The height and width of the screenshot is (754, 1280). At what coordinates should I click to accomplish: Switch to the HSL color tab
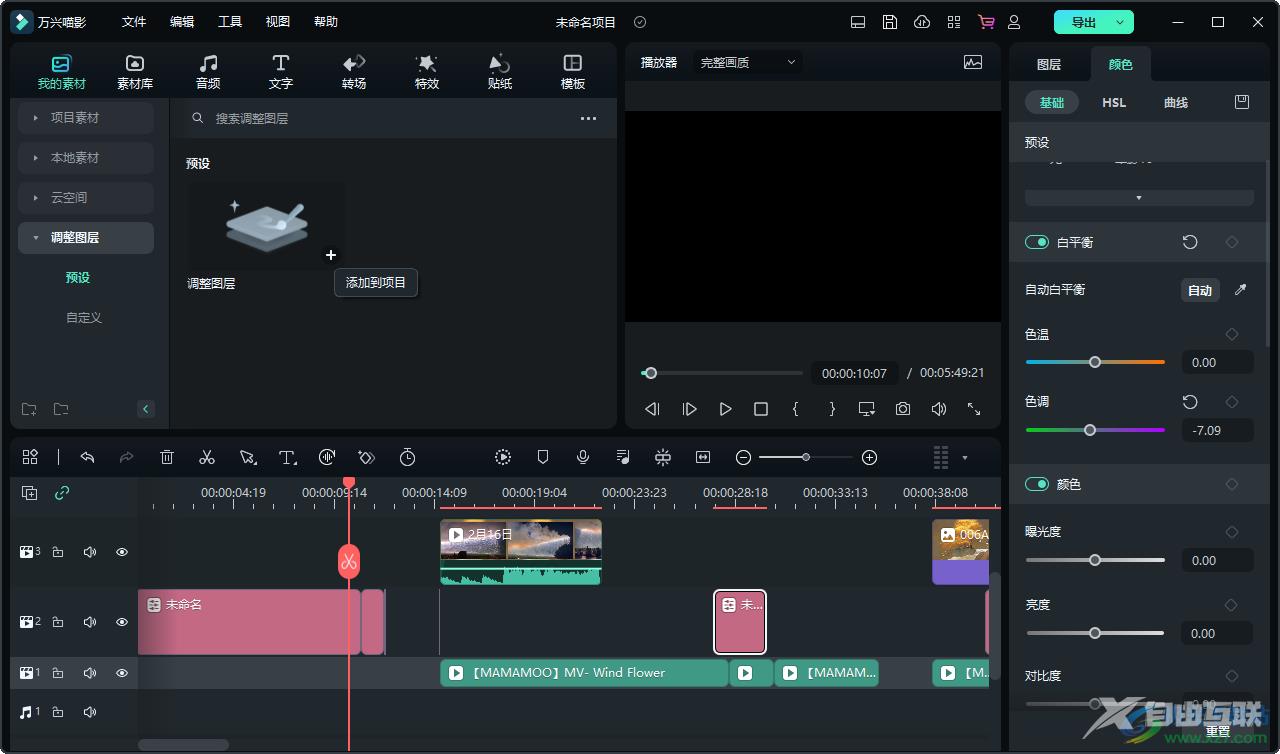coord(1114,102)
